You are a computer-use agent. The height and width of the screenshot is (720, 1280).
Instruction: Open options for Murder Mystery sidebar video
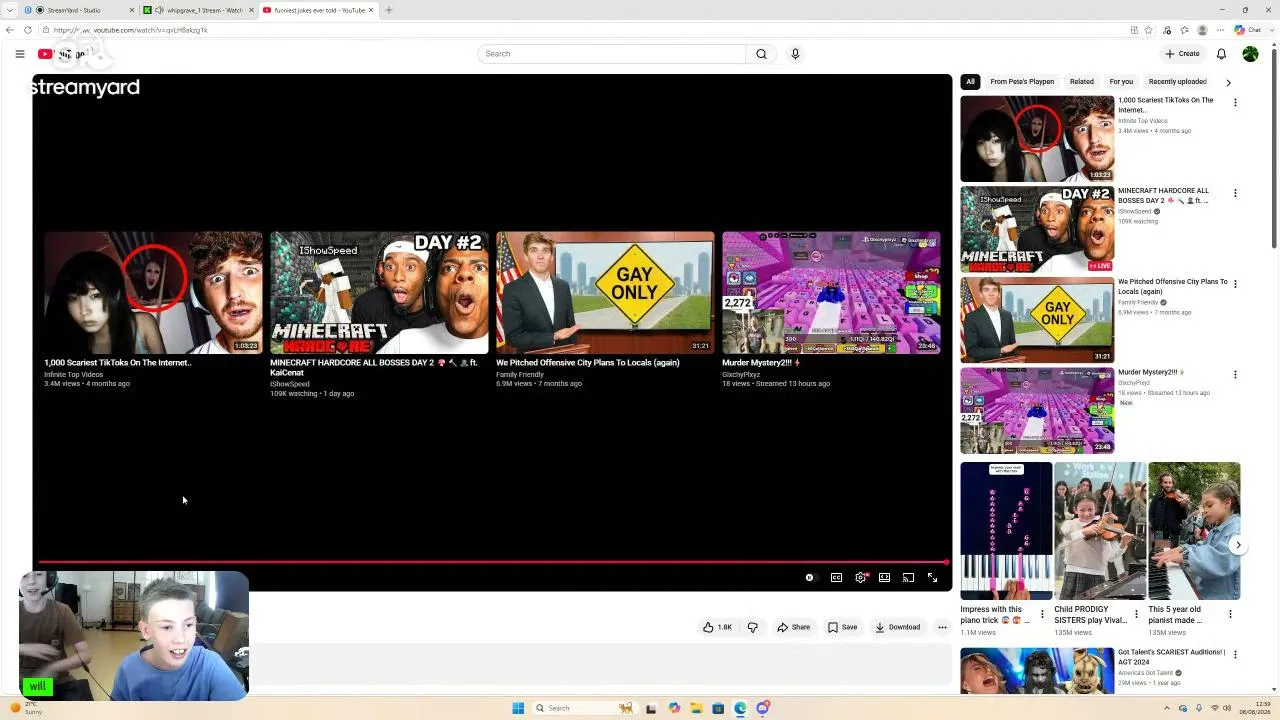coord(1235,374)
